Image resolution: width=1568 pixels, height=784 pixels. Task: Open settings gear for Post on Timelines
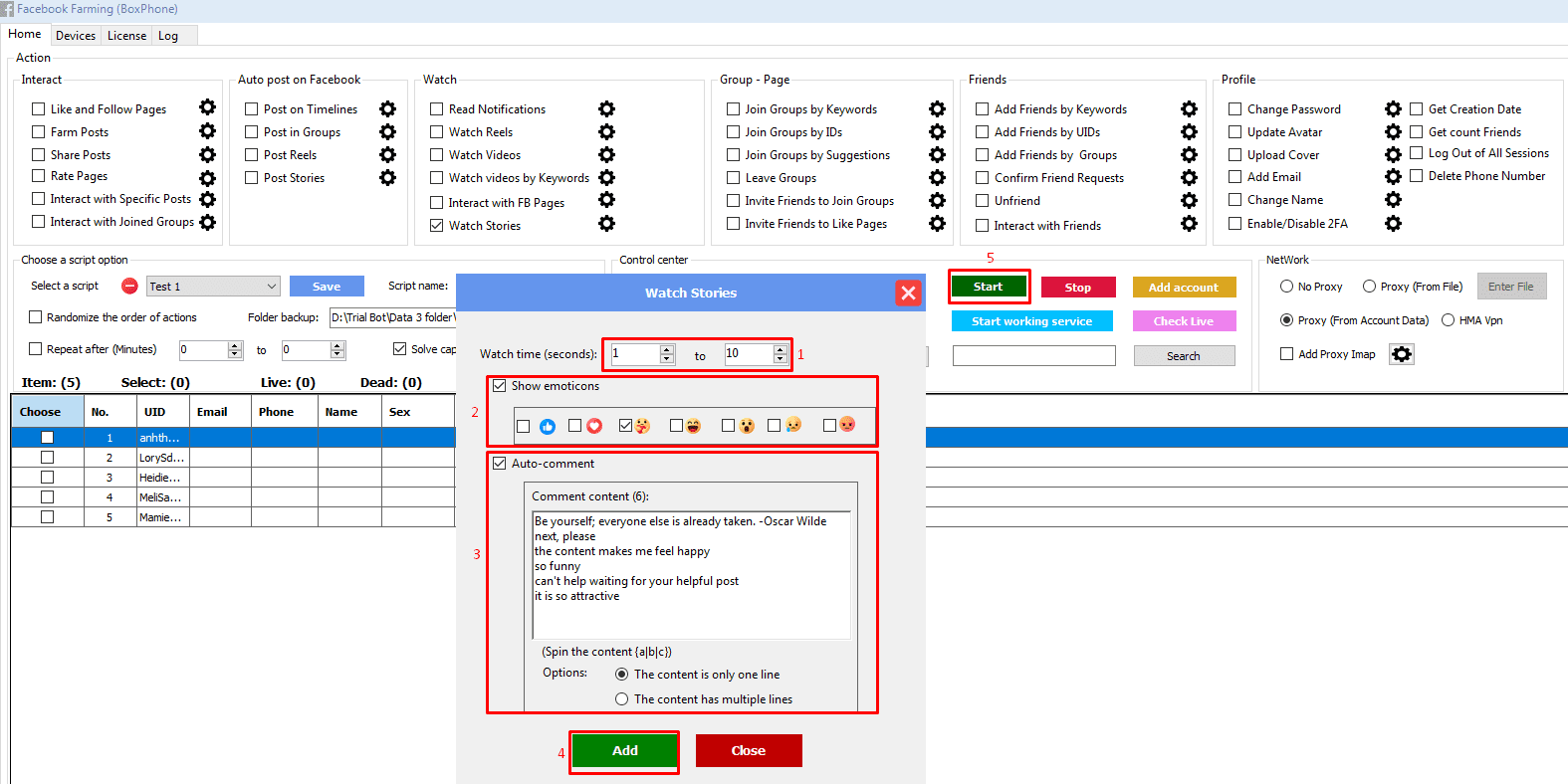(387, 108)
